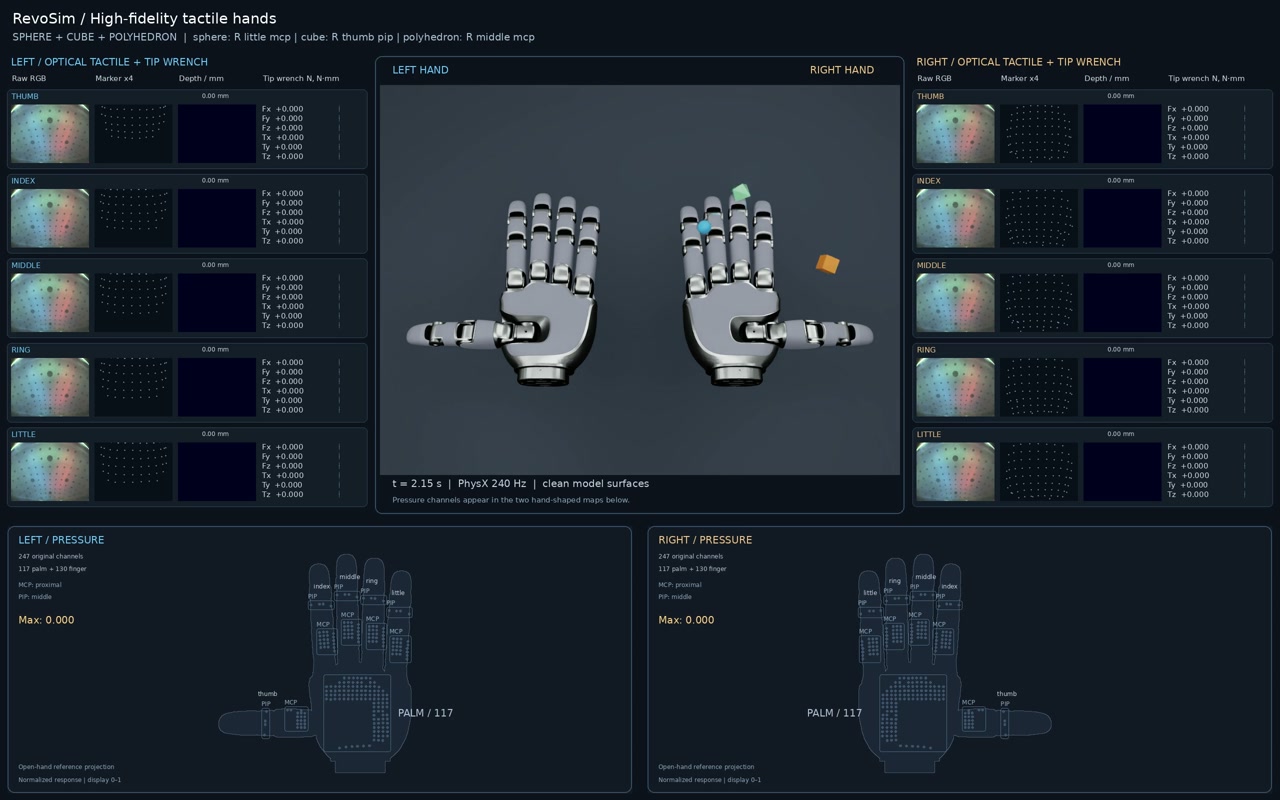Click 'Max: 0.000' in the right pressure panel
The width and height of the screenshot is (1280, 800).
tap(686, 620)
